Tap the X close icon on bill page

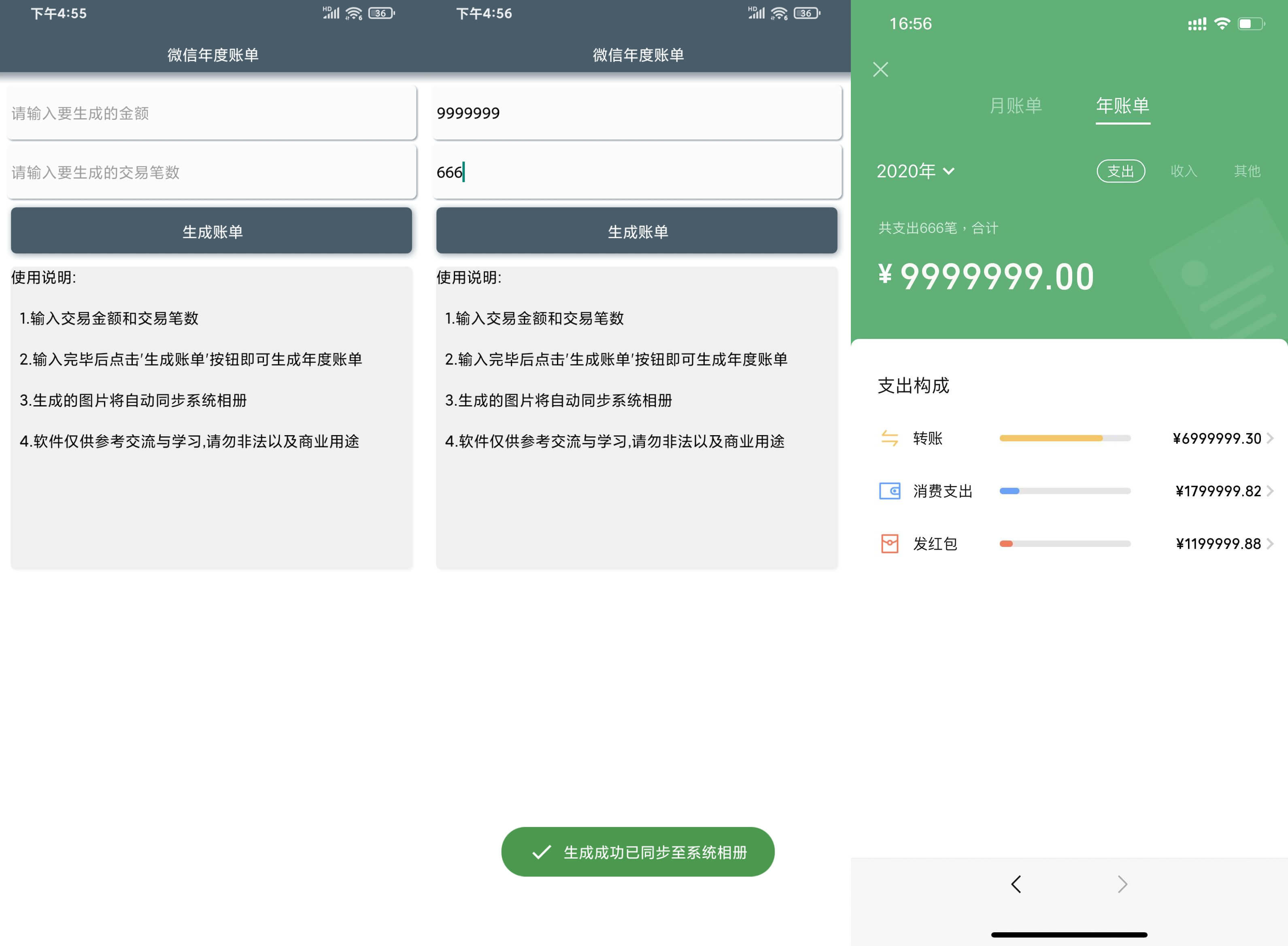coord(880,69)
